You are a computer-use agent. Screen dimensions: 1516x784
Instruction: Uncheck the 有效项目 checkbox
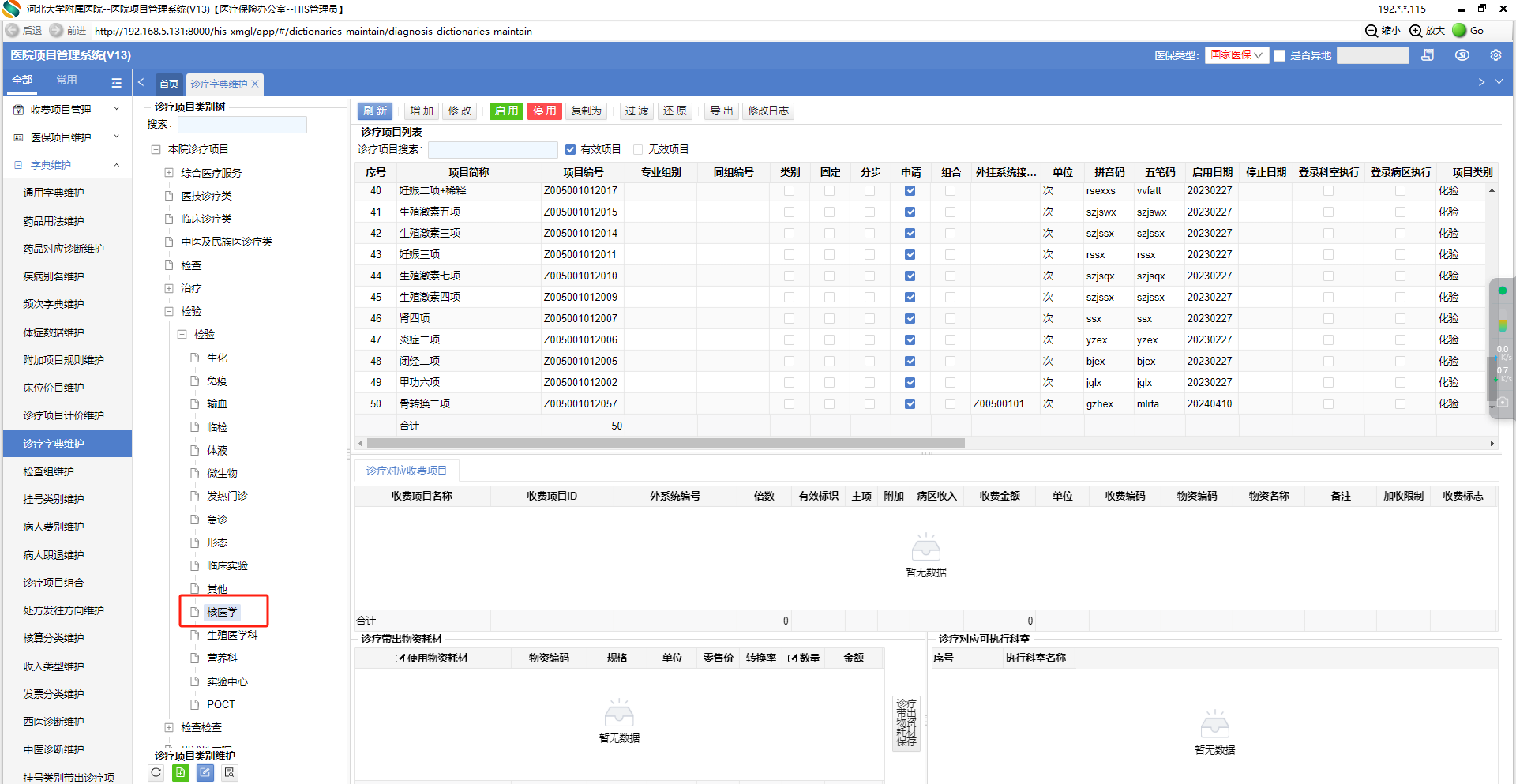[x=570, y=149]
